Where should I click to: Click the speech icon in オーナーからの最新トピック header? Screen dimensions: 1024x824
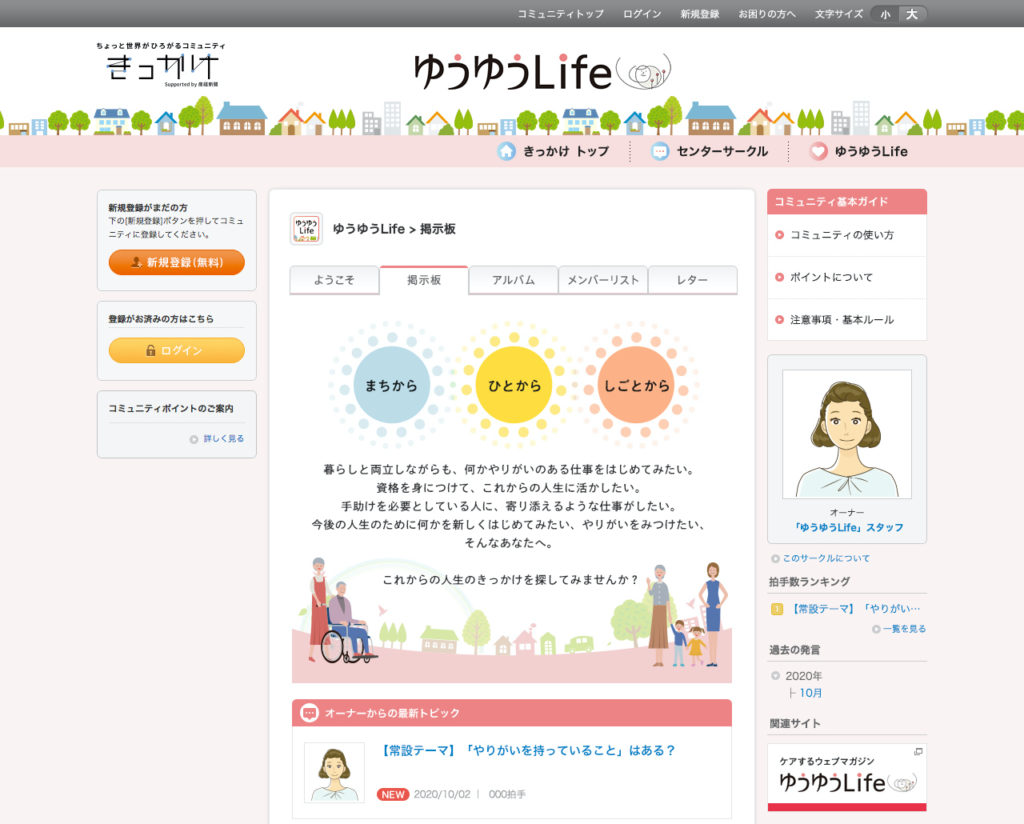click(310, 713)
